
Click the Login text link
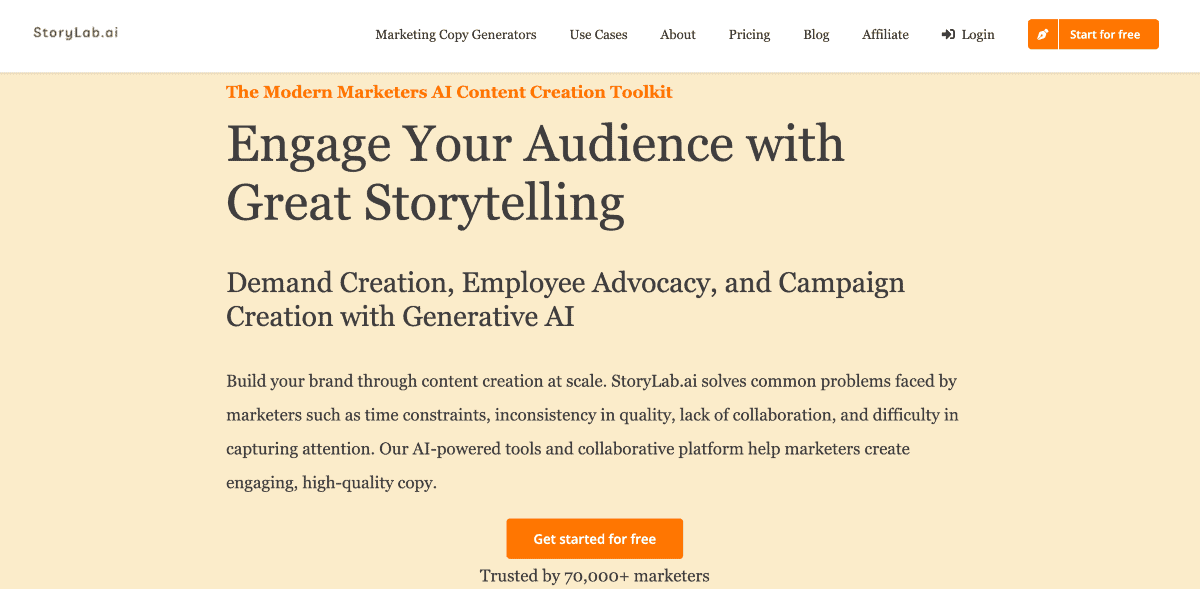tap(978, 35)
